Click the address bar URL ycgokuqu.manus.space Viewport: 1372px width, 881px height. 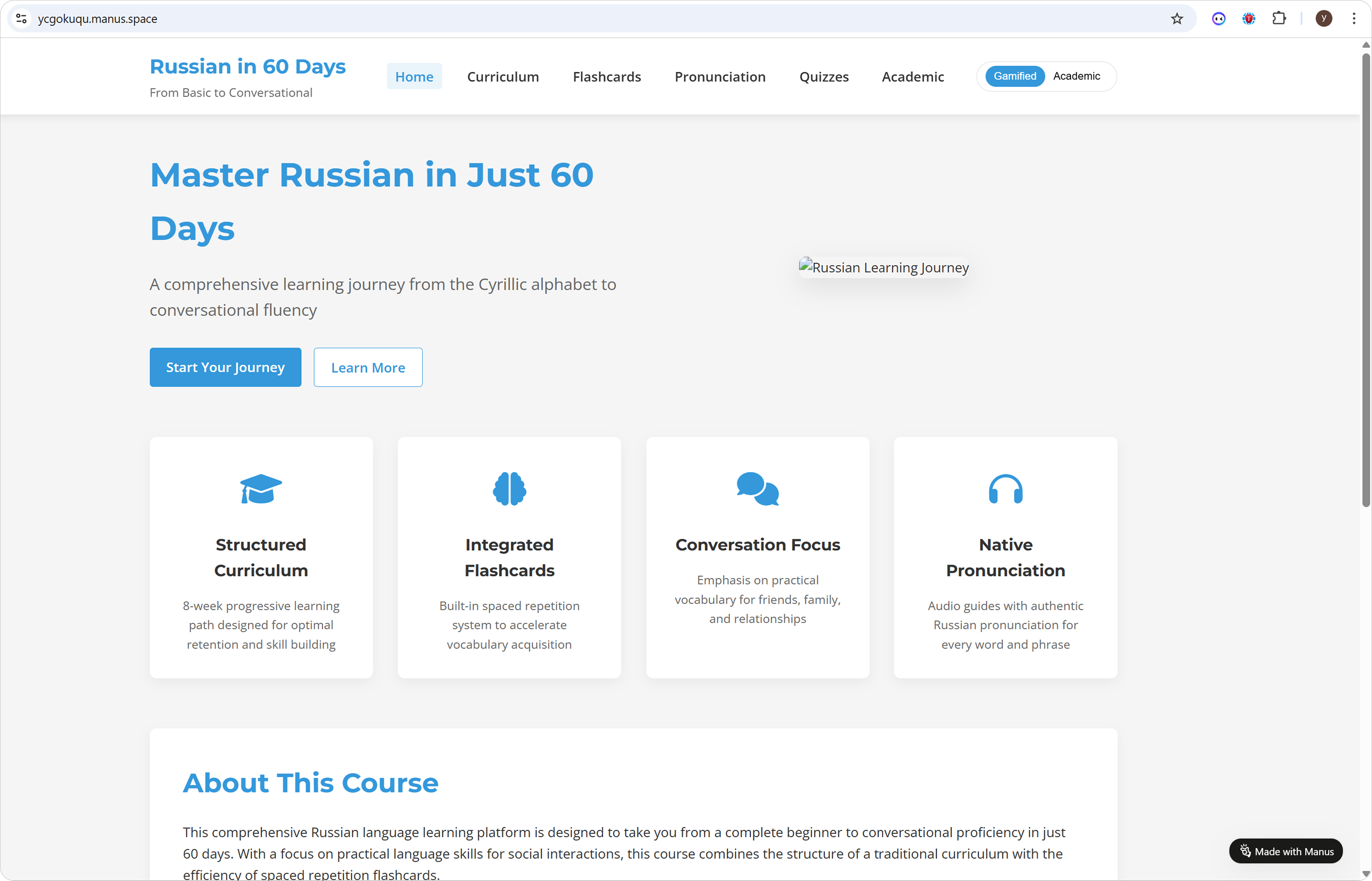(98, 19)
